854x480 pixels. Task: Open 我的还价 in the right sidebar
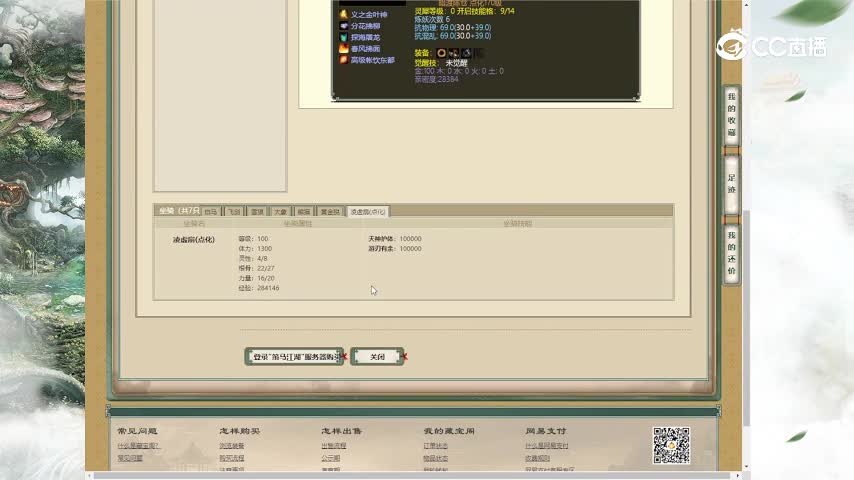pos(731,252)
